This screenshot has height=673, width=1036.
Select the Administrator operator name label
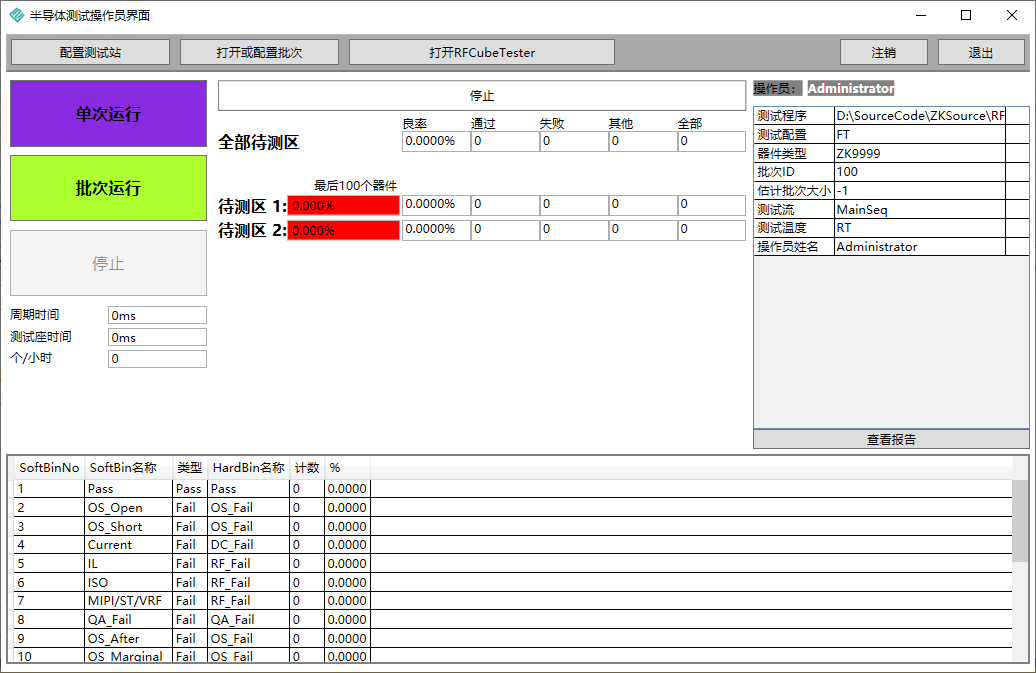click(851, 89)
